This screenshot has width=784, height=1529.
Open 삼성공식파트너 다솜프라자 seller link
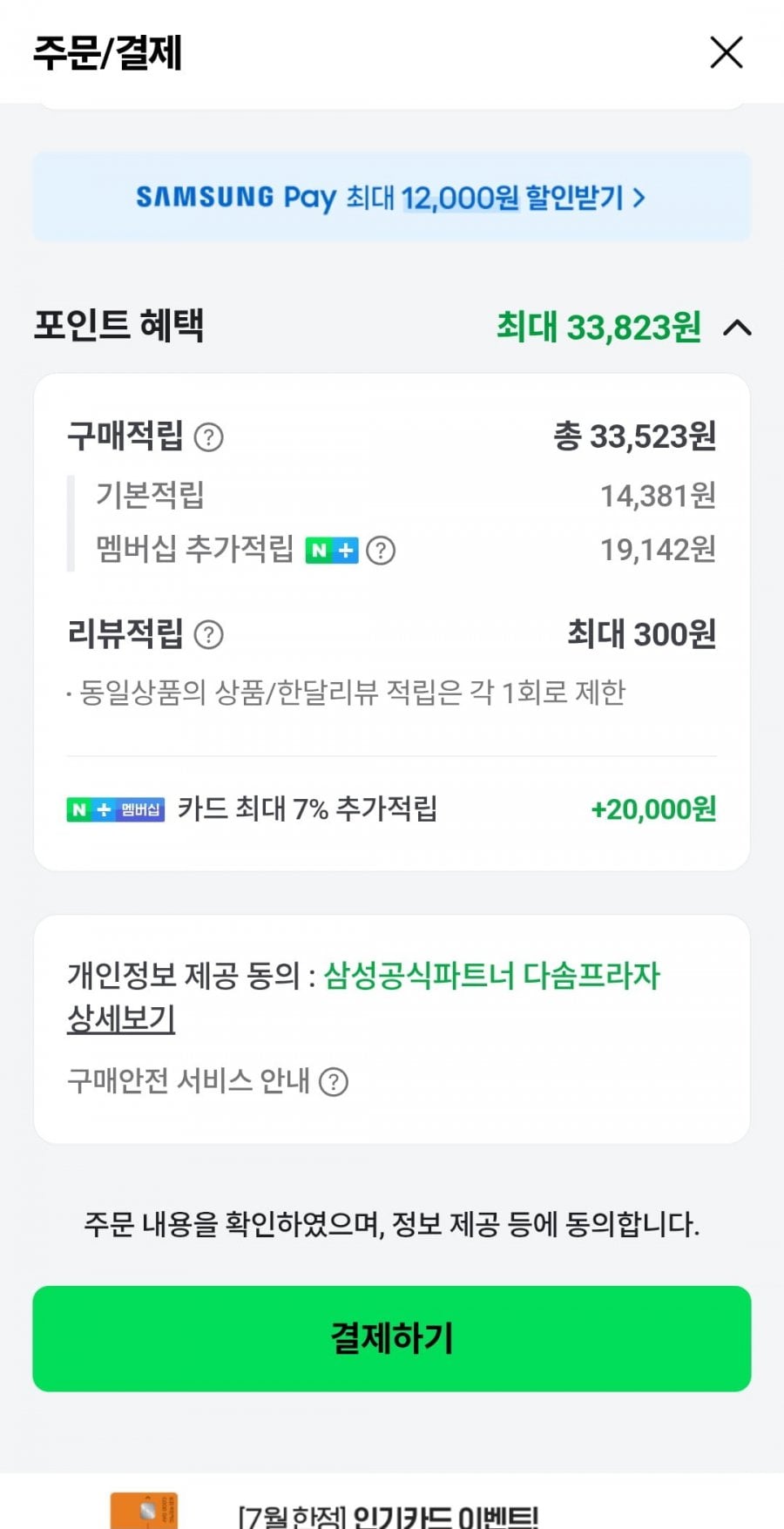492,976
